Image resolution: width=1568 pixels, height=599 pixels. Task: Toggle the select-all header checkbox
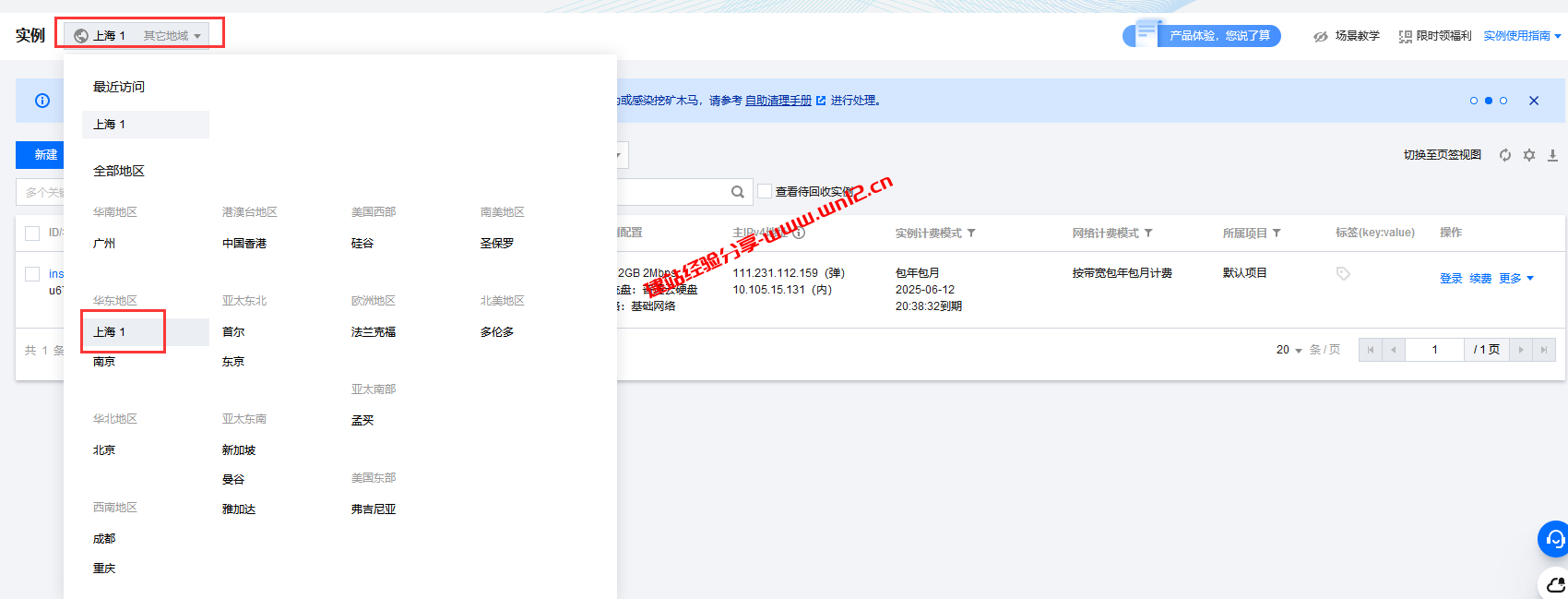pos(32,233)
